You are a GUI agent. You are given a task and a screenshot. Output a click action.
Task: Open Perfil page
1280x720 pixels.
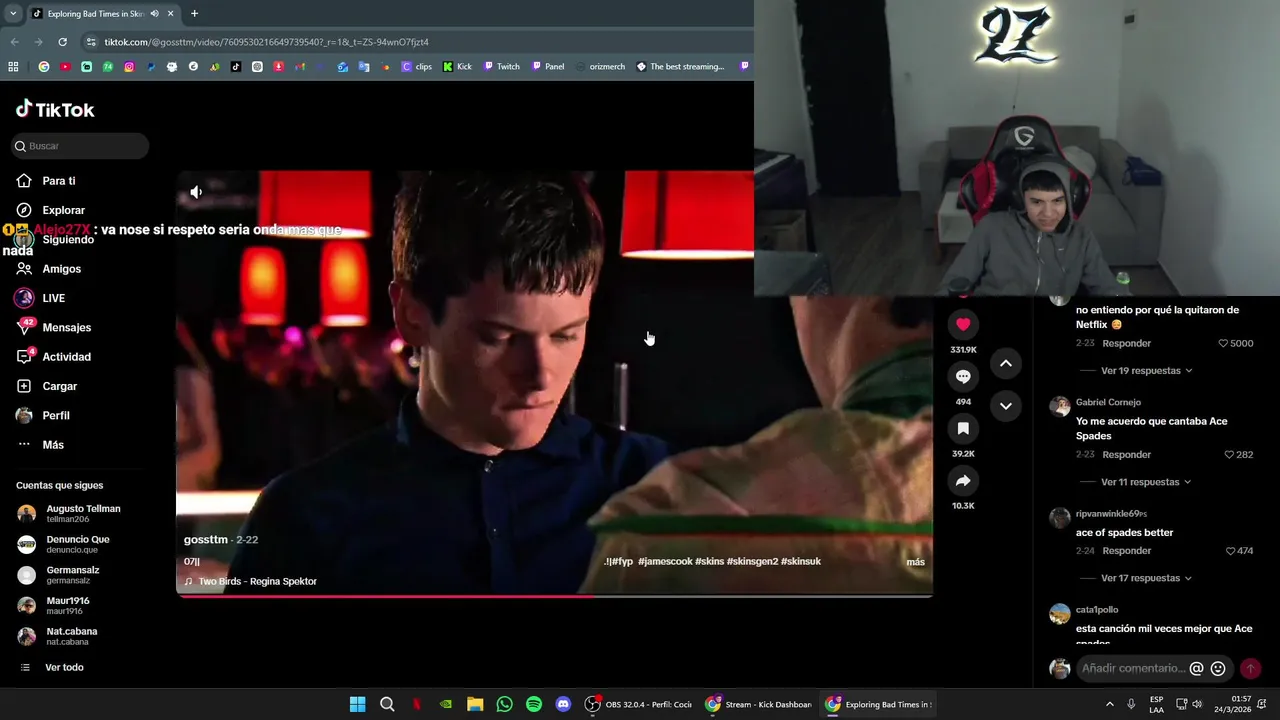click(43, 415)
